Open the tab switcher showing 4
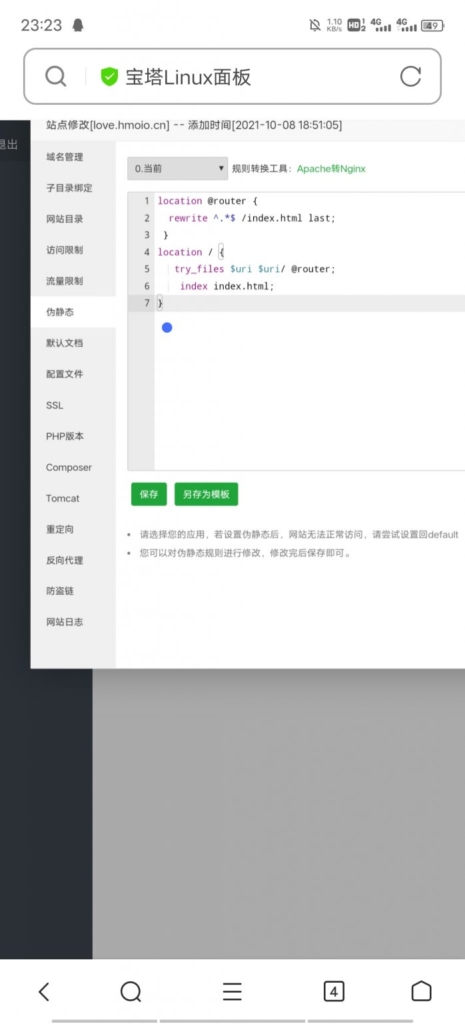Image resolution: width=465 pixels, height=1024 pixels. click(x=334, y=992)
